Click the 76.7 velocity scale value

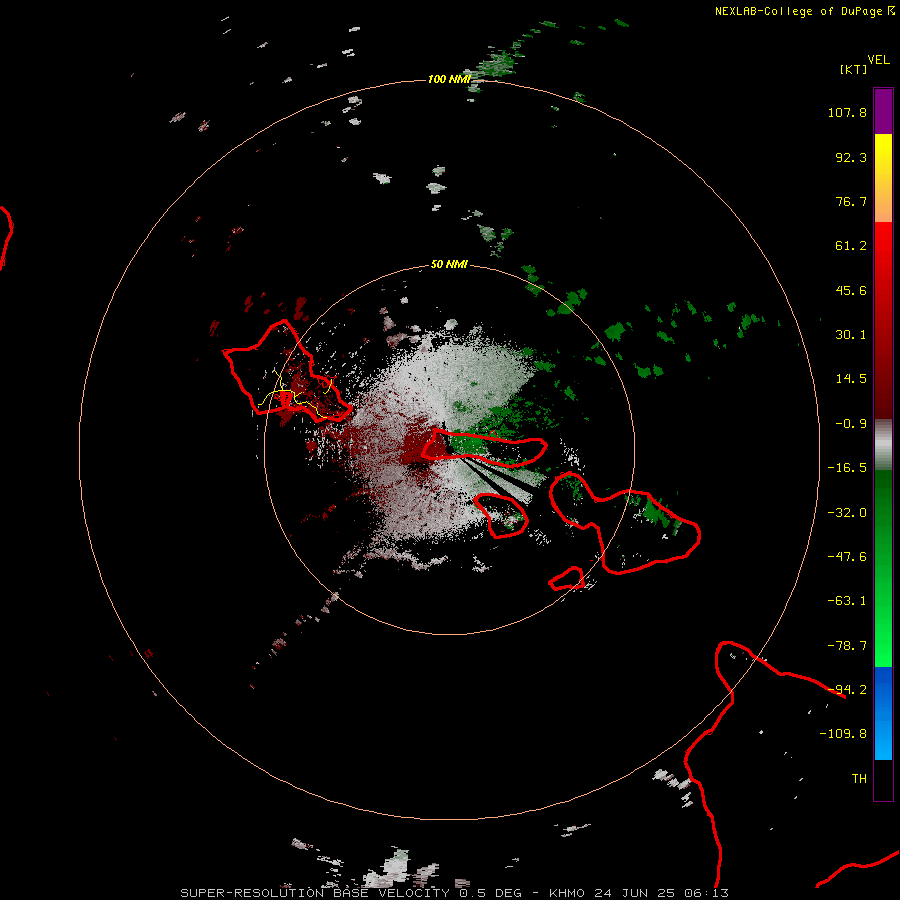[x=851, y=201]
